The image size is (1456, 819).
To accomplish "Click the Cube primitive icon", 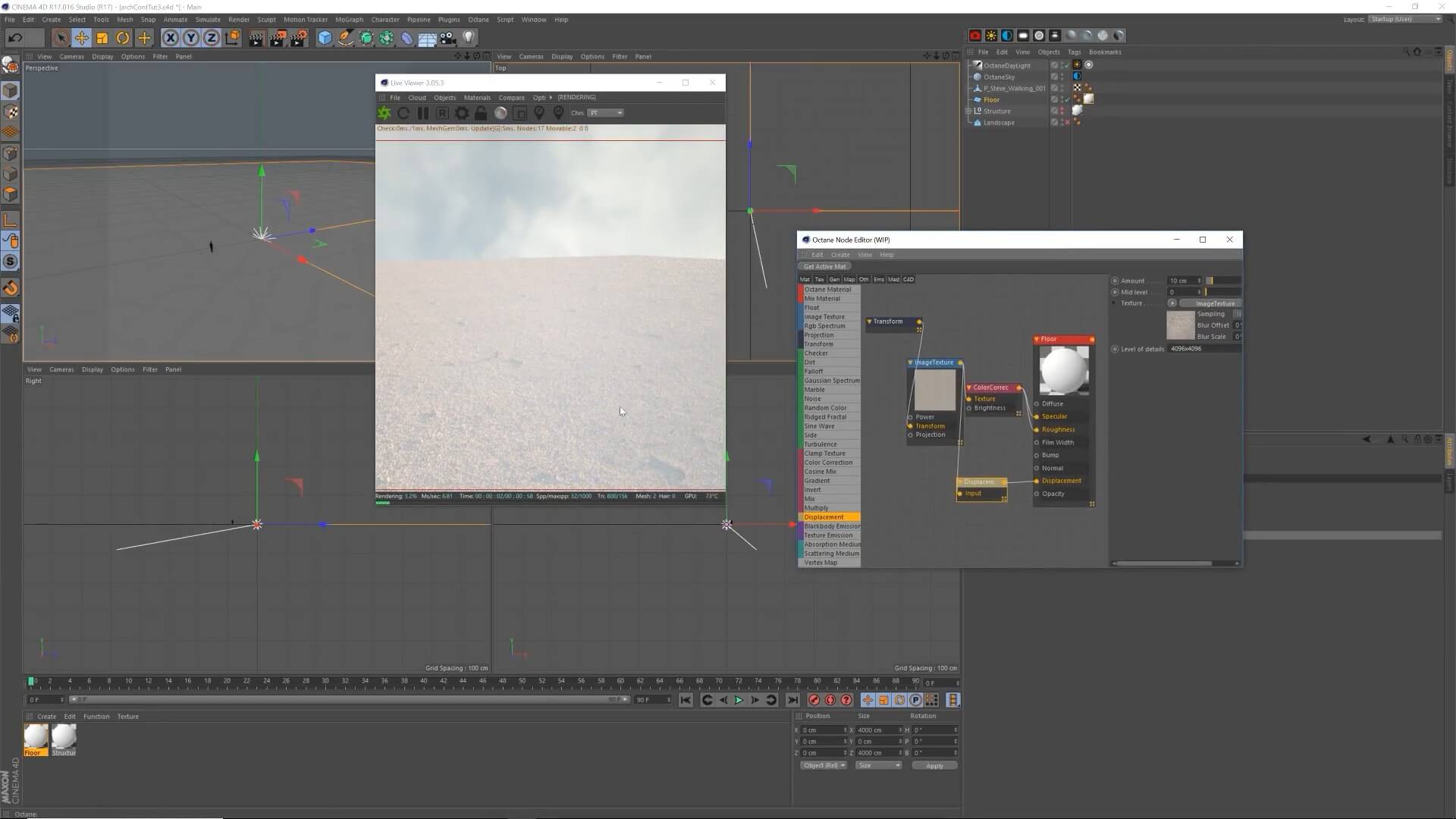I will point(325,38).
